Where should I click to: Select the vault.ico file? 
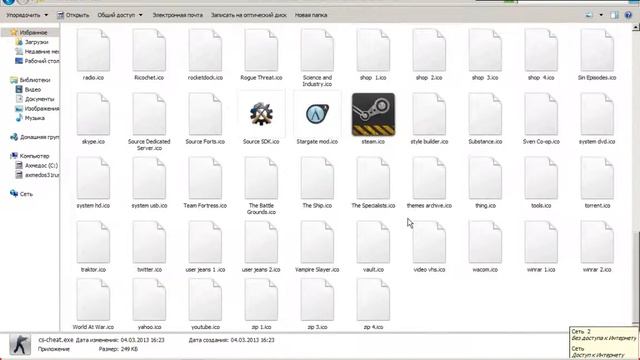click(x=373, y=247)
